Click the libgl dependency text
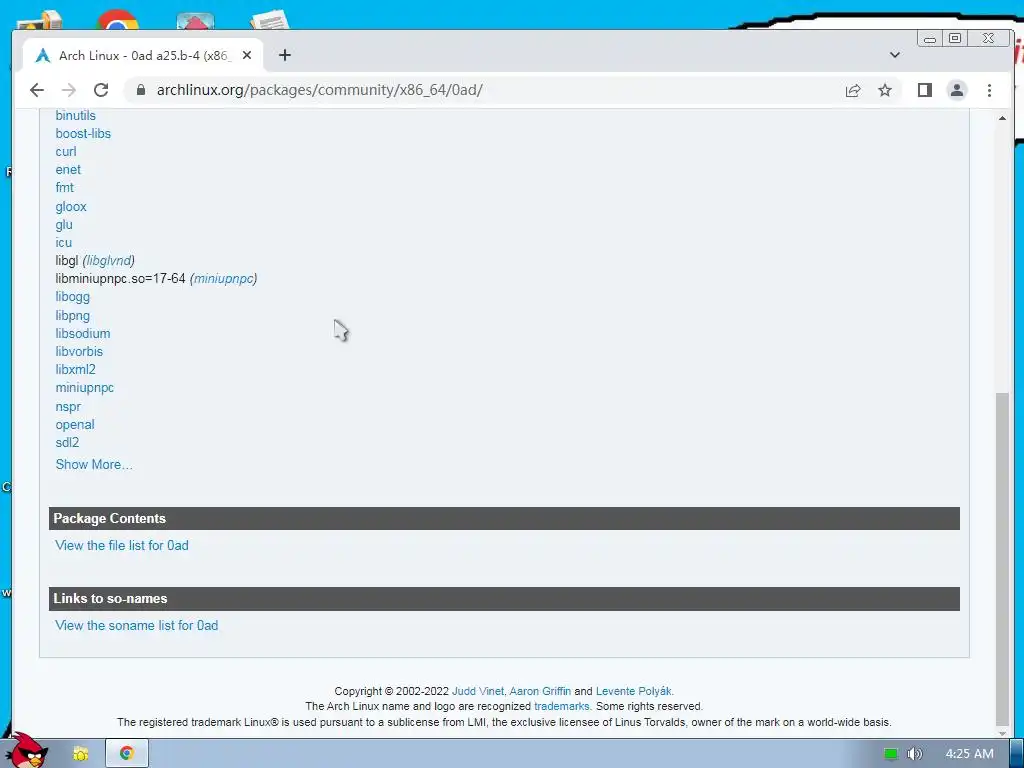 pyautogui.click(x=67, y=261)
